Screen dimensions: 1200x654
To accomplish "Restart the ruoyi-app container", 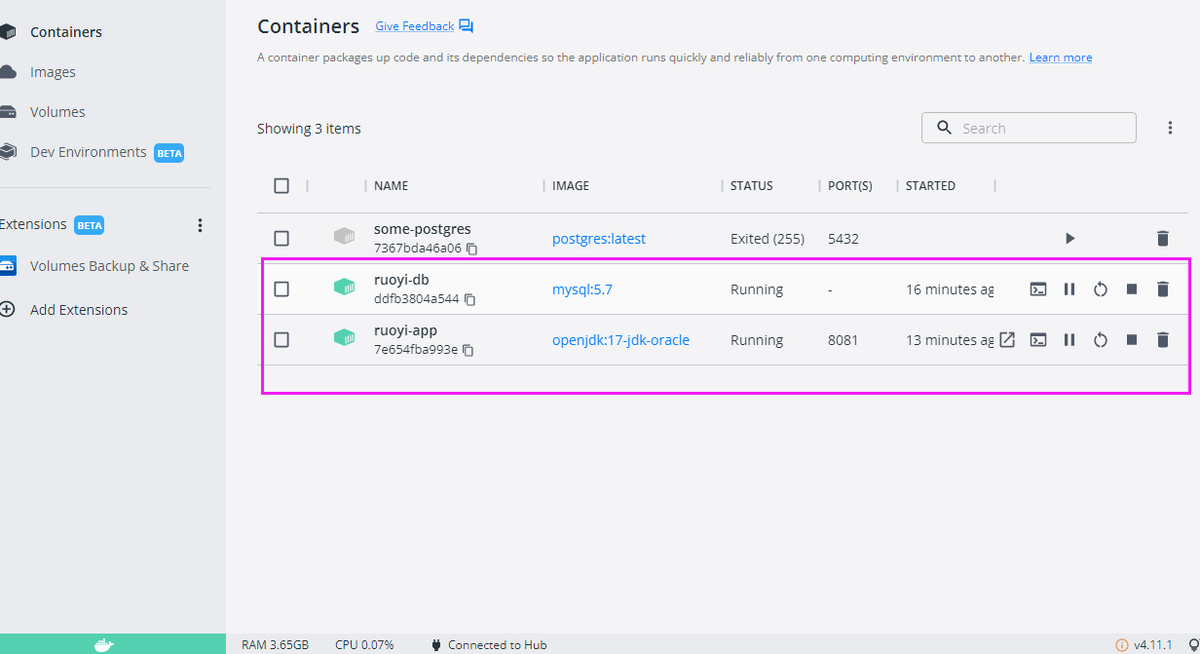I will click(1100, 340).
